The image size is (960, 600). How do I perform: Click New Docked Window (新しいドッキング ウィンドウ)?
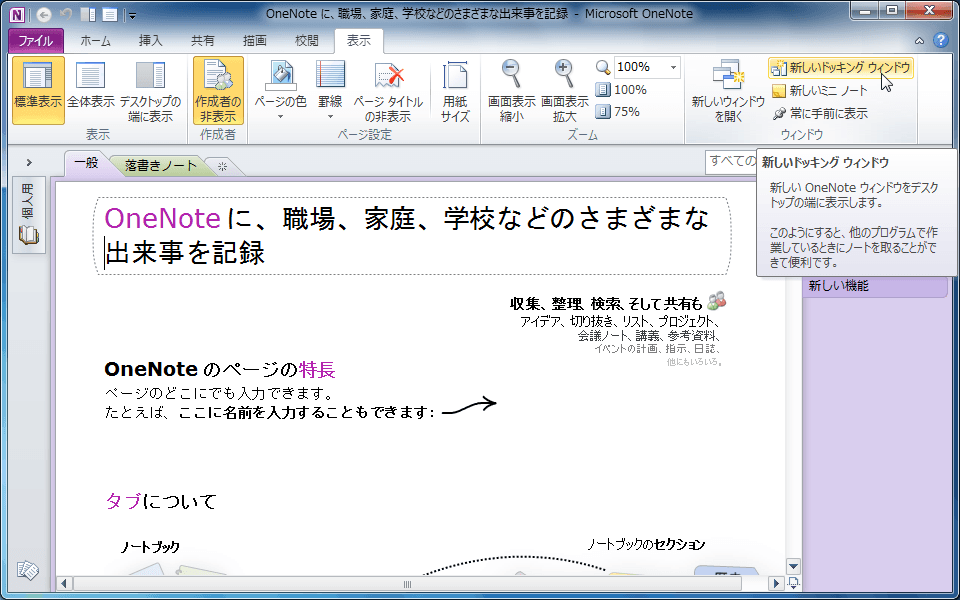(x=841, y=67)
